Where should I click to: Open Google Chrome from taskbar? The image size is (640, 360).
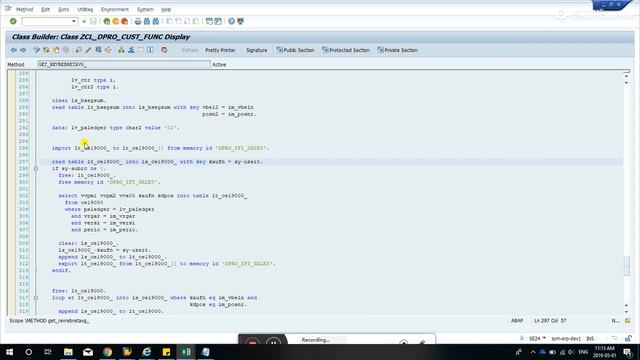coord(107,352)
